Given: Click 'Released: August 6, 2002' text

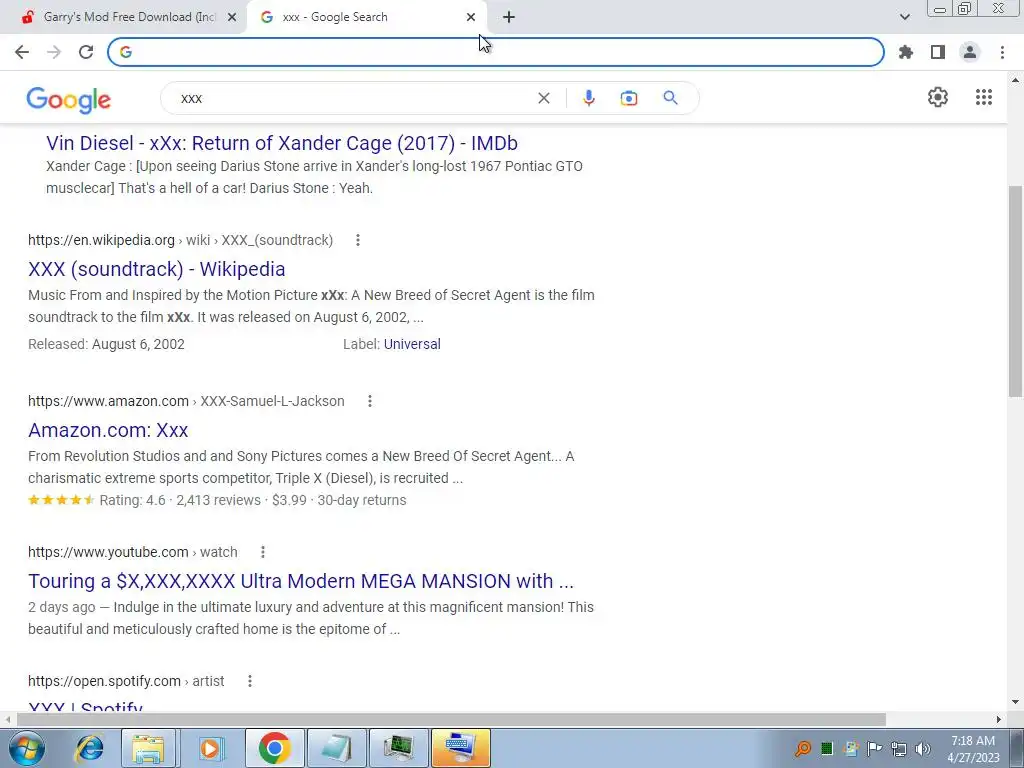Looking at the screenshot, I should [x=106, y=344].
